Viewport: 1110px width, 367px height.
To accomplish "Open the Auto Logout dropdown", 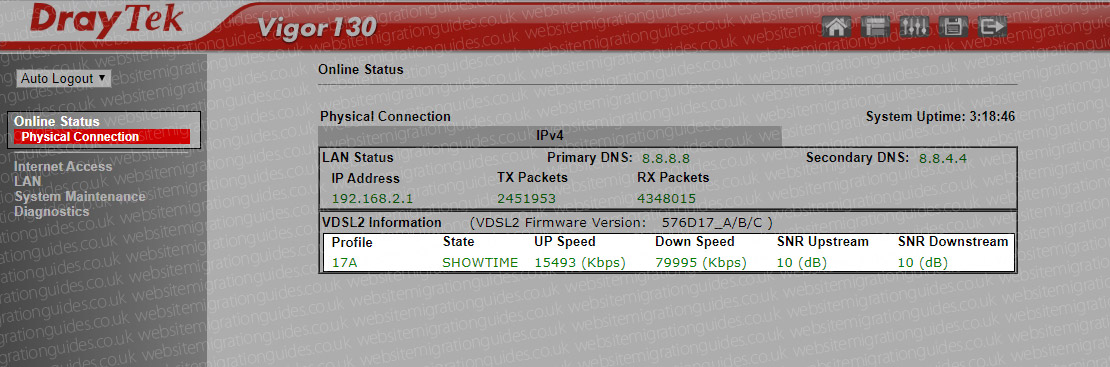I will tap(63, 79).
